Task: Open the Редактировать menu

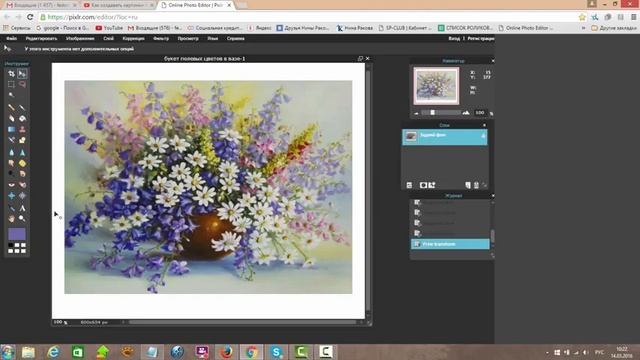Action: coord(41,38)
